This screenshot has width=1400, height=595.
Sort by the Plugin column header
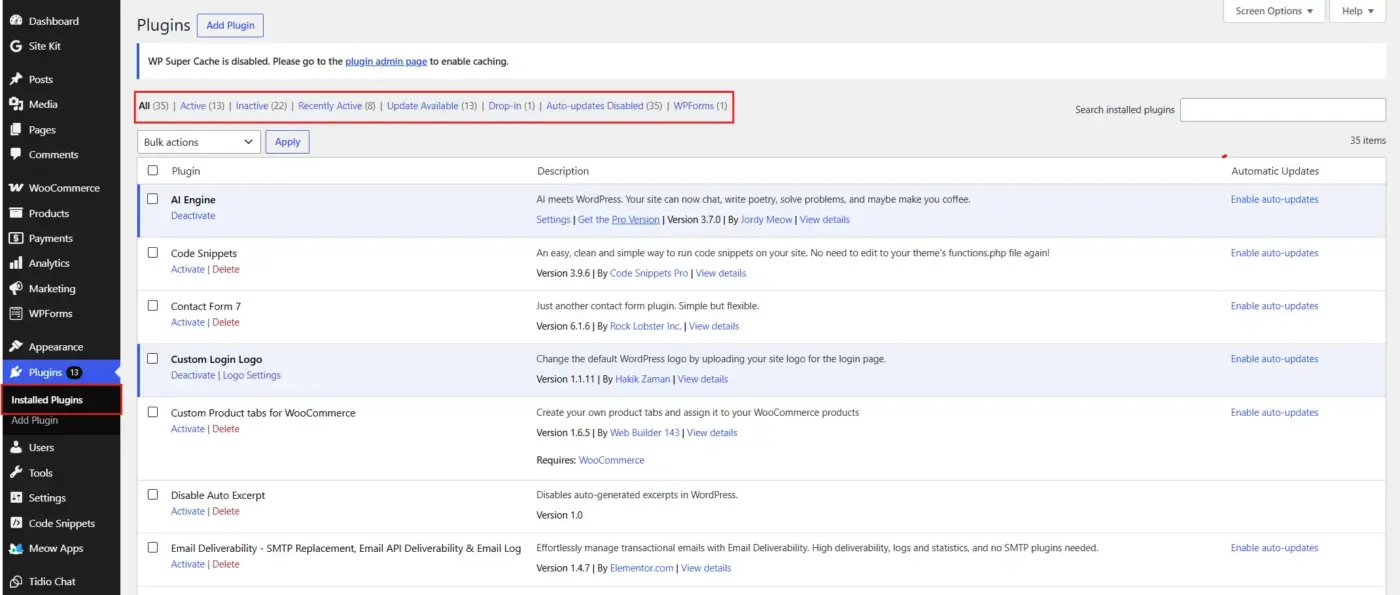click(x=186, y=171)
